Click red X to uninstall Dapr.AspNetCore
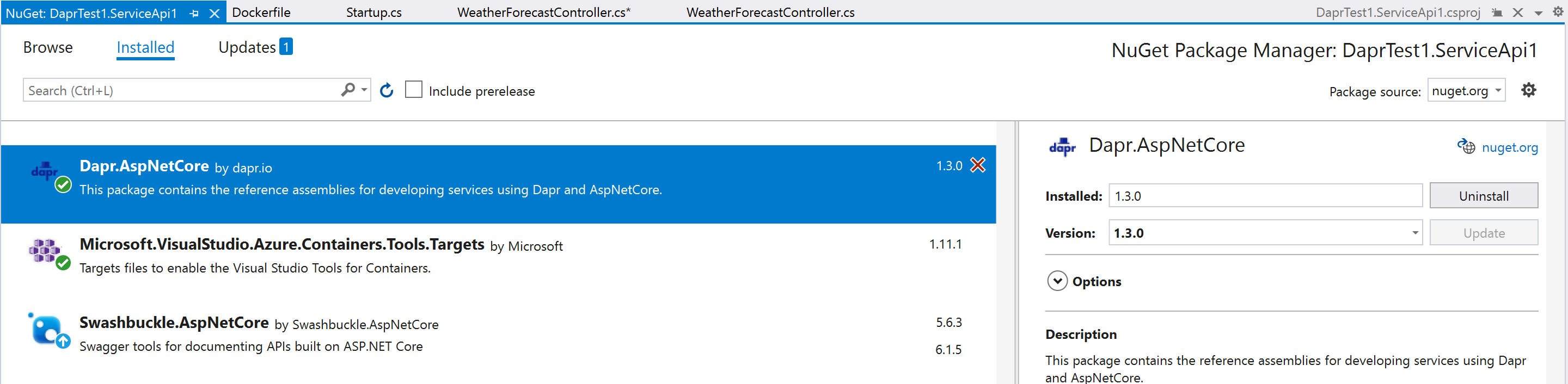 pyautogui.click(x=978, y=165)
